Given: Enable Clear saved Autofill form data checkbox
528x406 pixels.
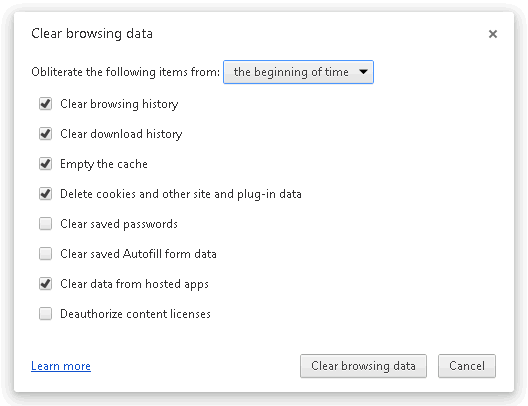Looking at the screenshot, I should (x=45, y=253).
